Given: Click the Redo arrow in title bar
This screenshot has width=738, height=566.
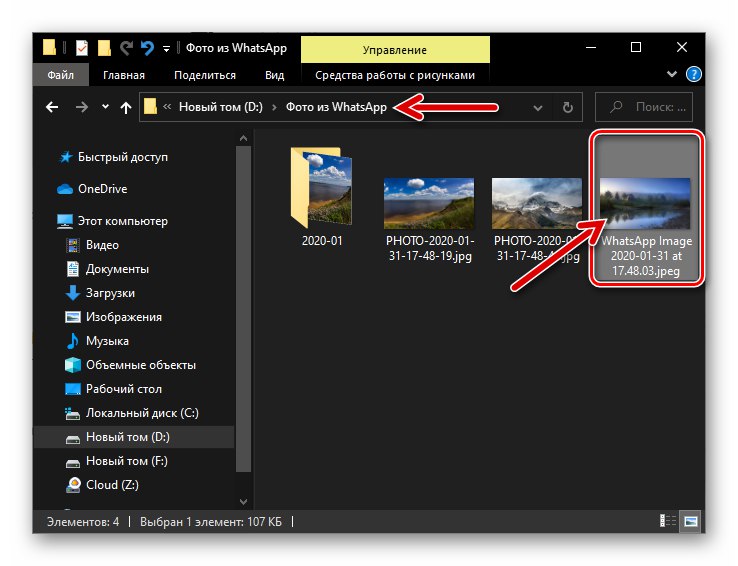Looking at the screenshot, I should point(126,48).
